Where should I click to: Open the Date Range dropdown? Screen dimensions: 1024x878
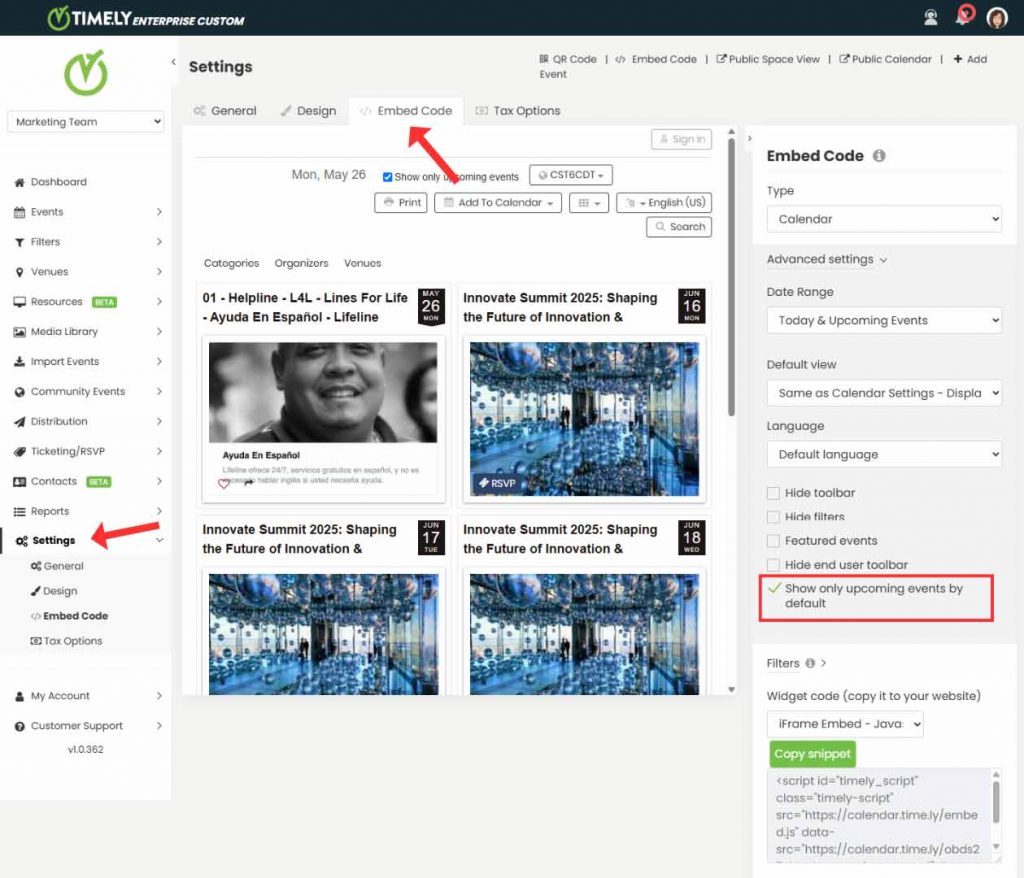coord(884,321)
